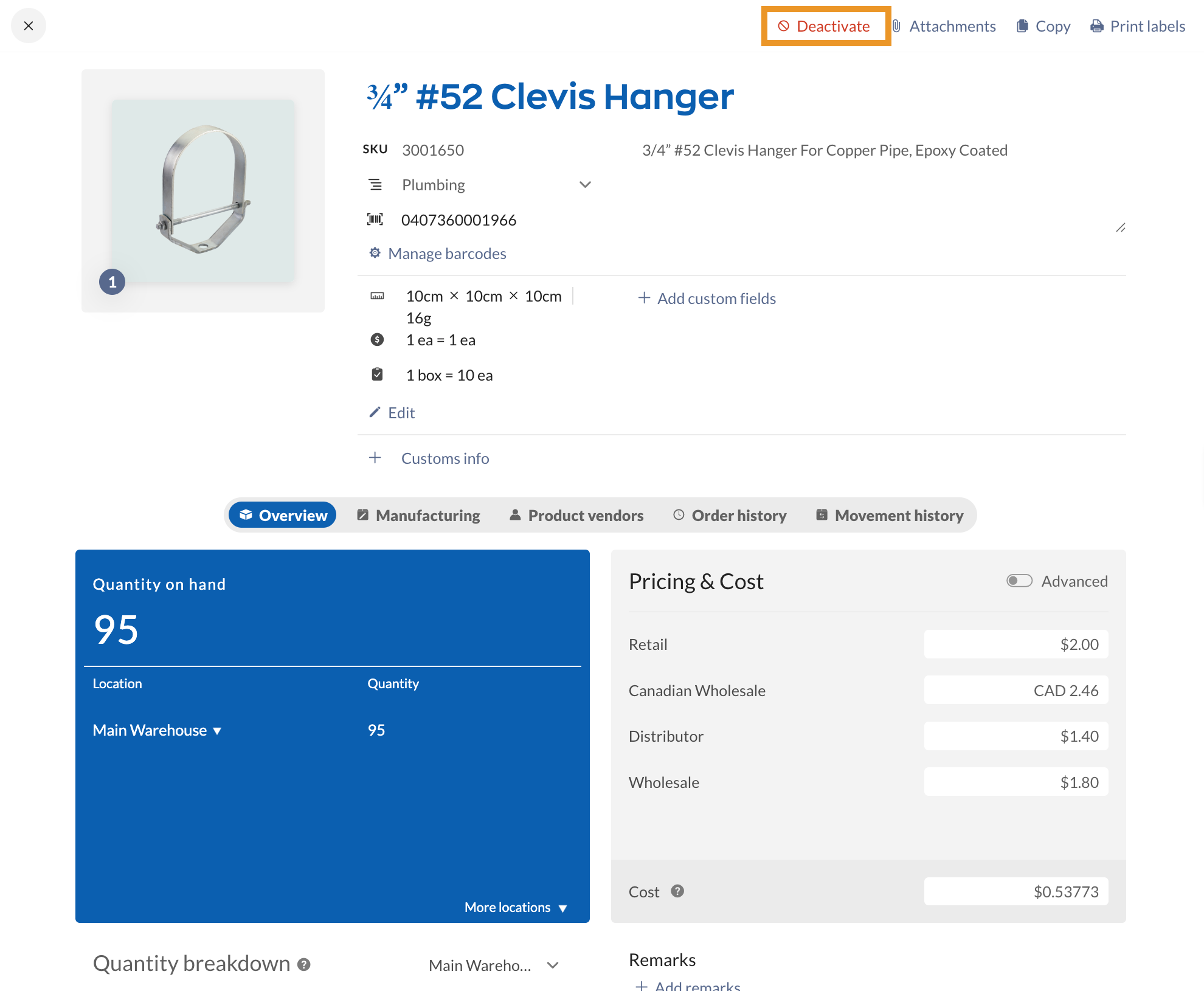The width and height of the screenshot is (1204, 991).
Task: Expand Main Warehouse location arrow
Action: click(x=217, y=731)
